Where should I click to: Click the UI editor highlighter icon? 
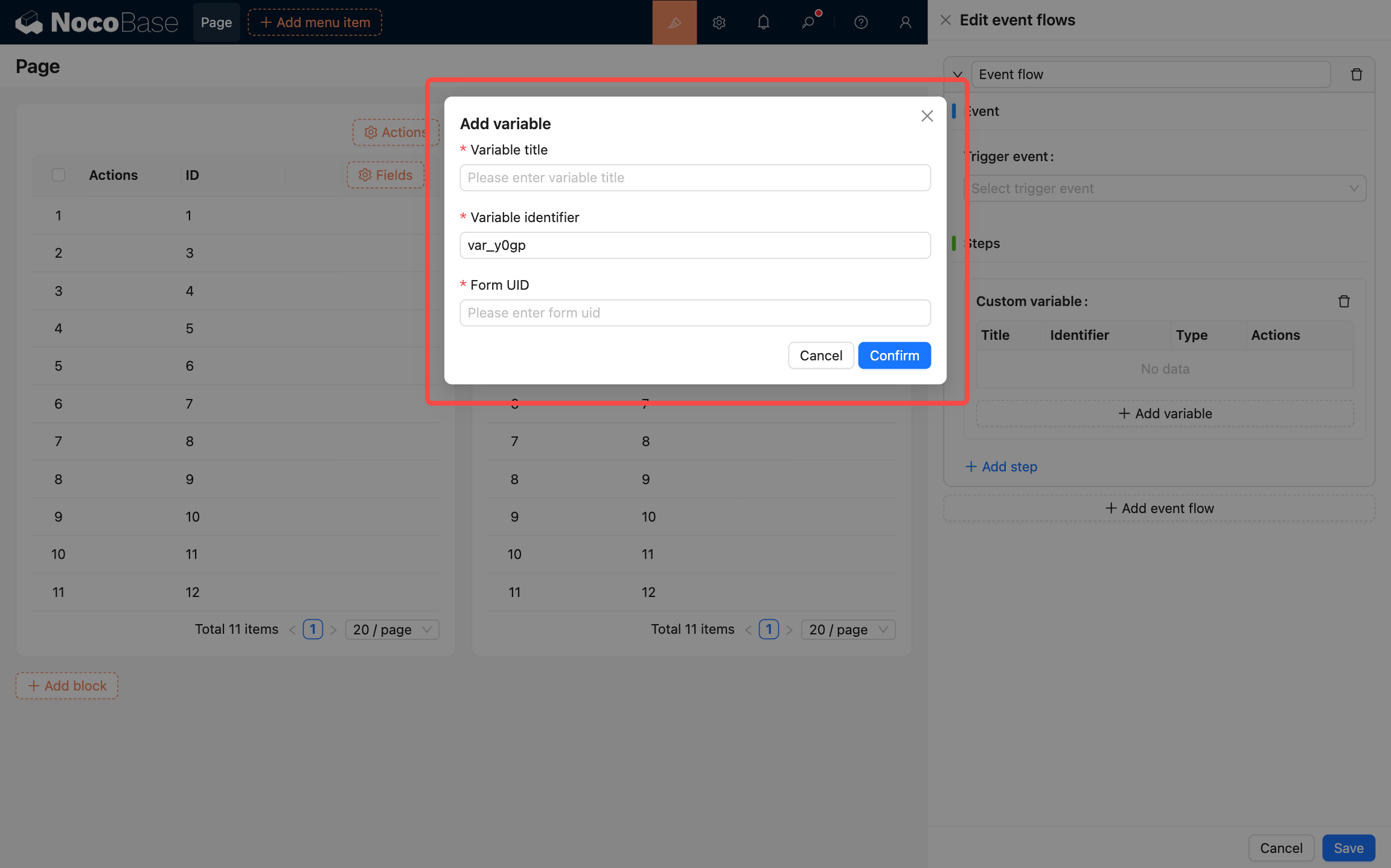(674, 22)
